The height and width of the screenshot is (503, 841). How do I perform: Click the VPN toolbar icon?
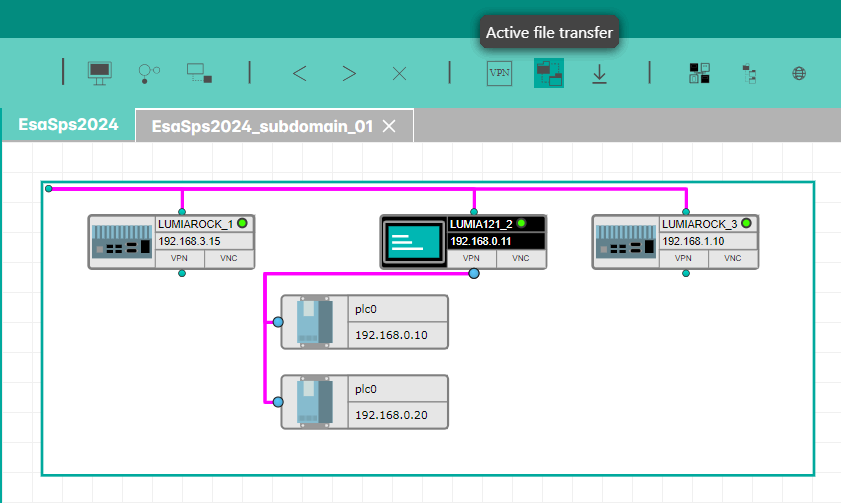pyautogui.click(x=499, y=73)
